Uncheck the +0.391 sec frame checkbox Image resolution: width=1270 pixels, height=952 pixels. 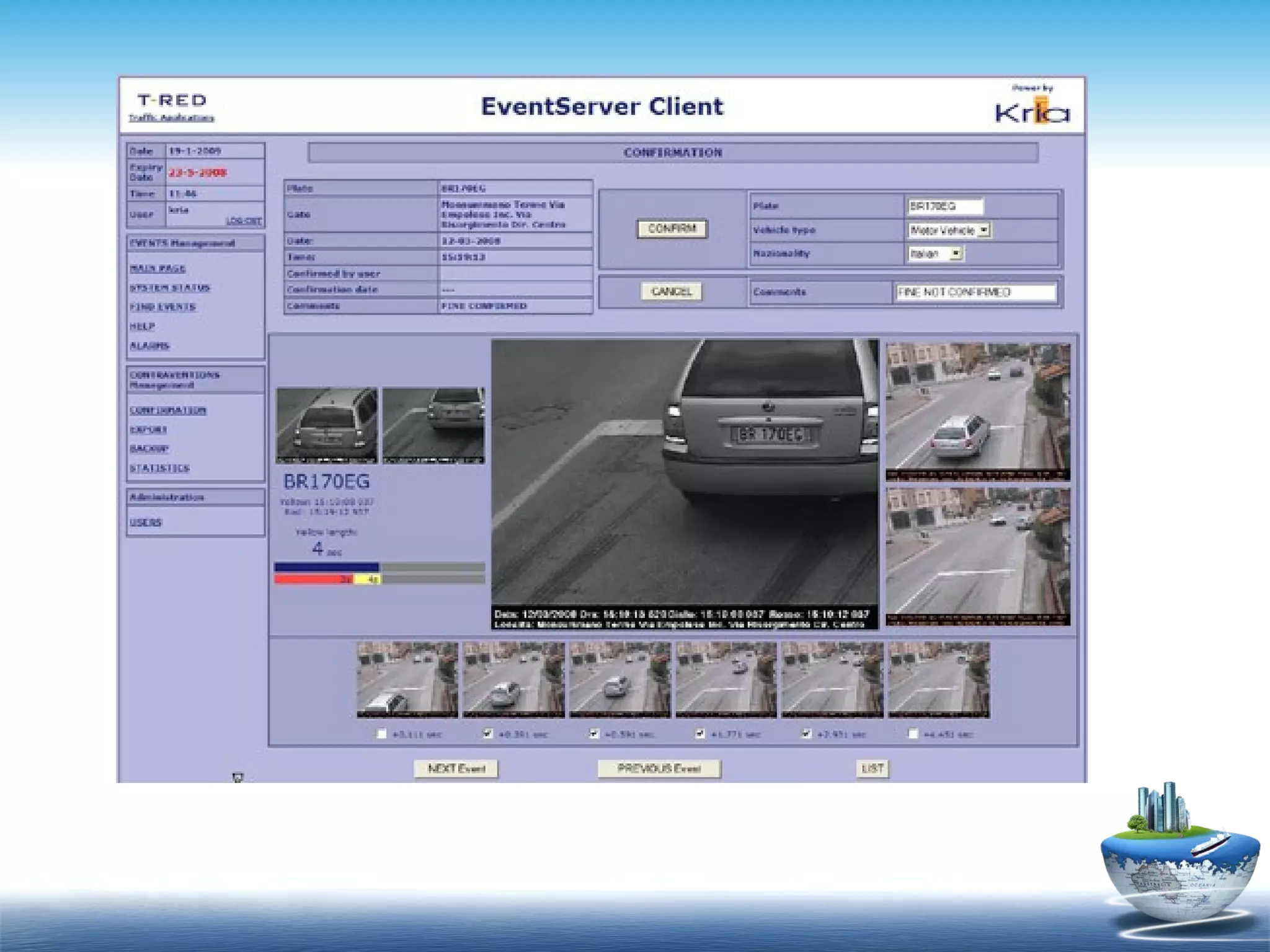click(487, 734)
